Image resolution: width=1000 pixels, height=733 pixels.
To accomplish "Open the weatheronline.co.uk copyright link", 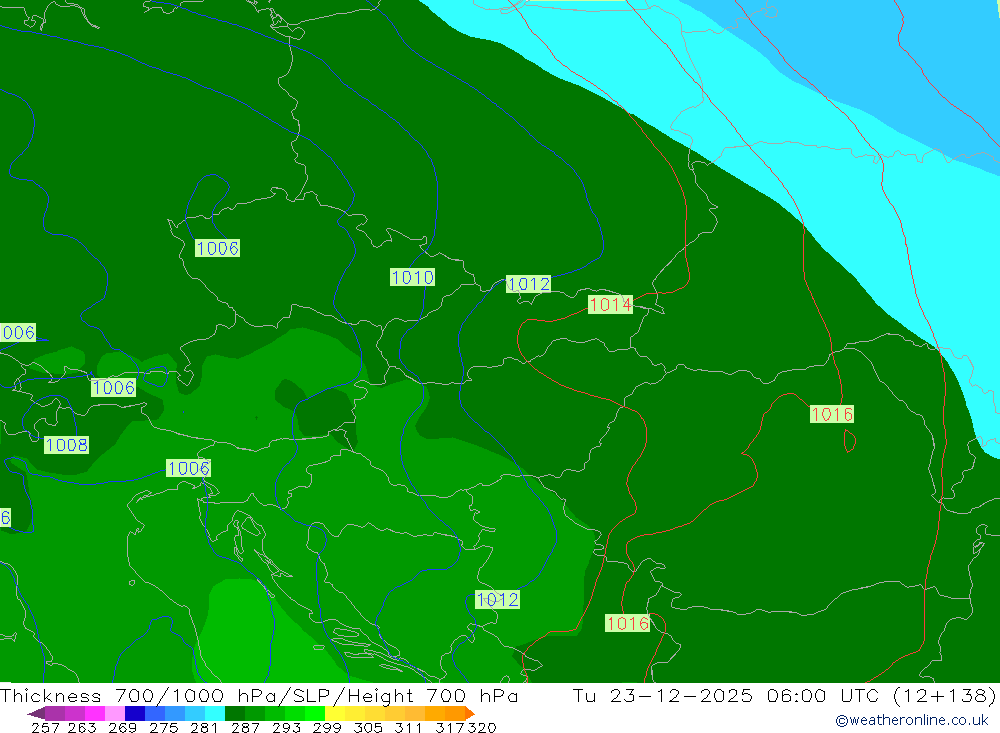I will tap(912, 720).
